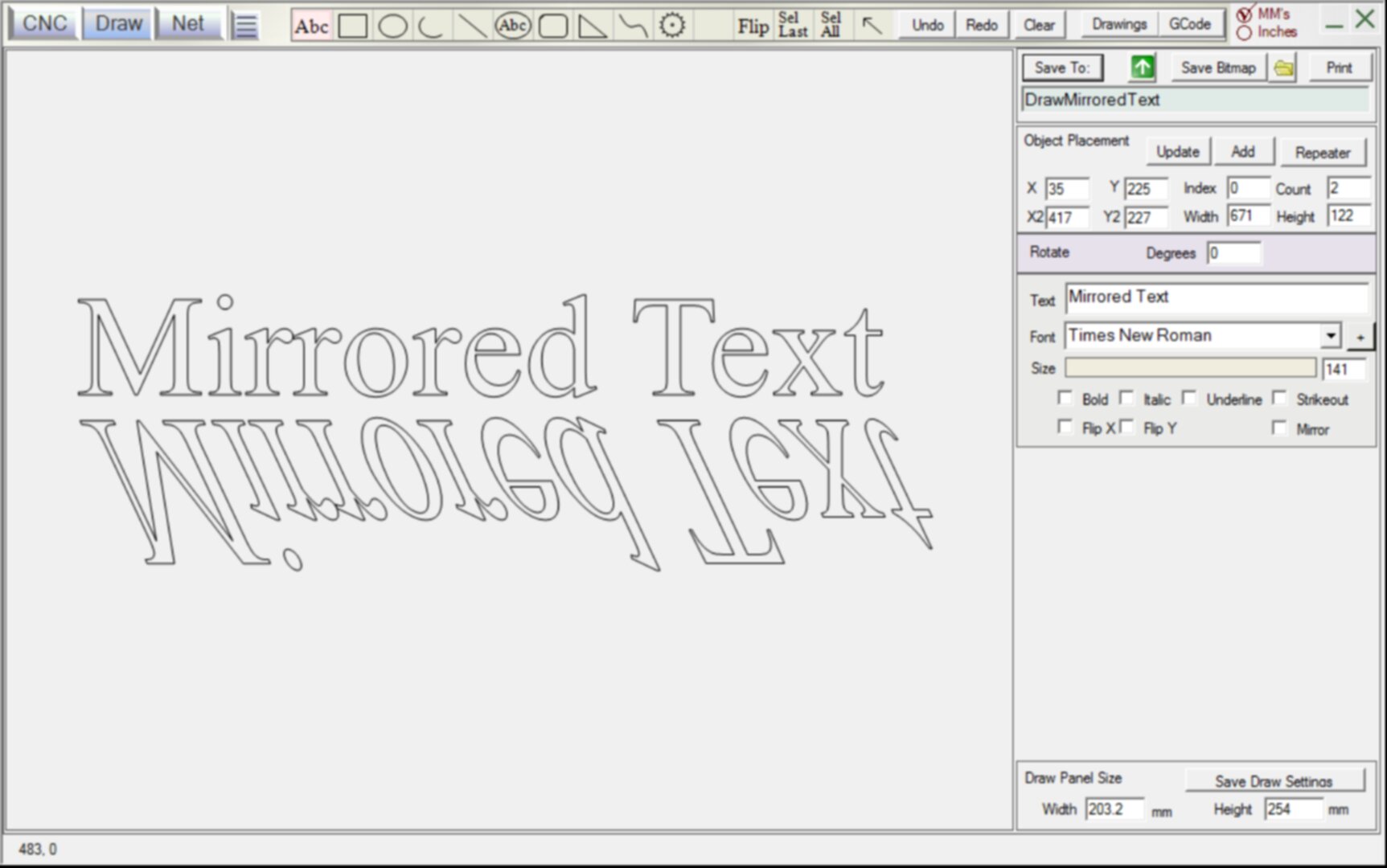Click the Y position field
Image resolution: width=1387 pixels, height=868 pixels.
pos(1146,189)
